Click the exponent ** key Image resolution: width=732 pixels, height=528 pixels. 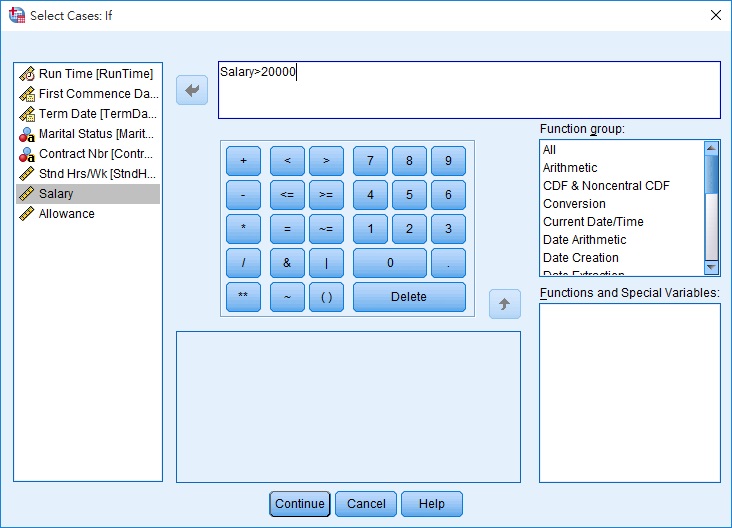[x=243, y=297]
